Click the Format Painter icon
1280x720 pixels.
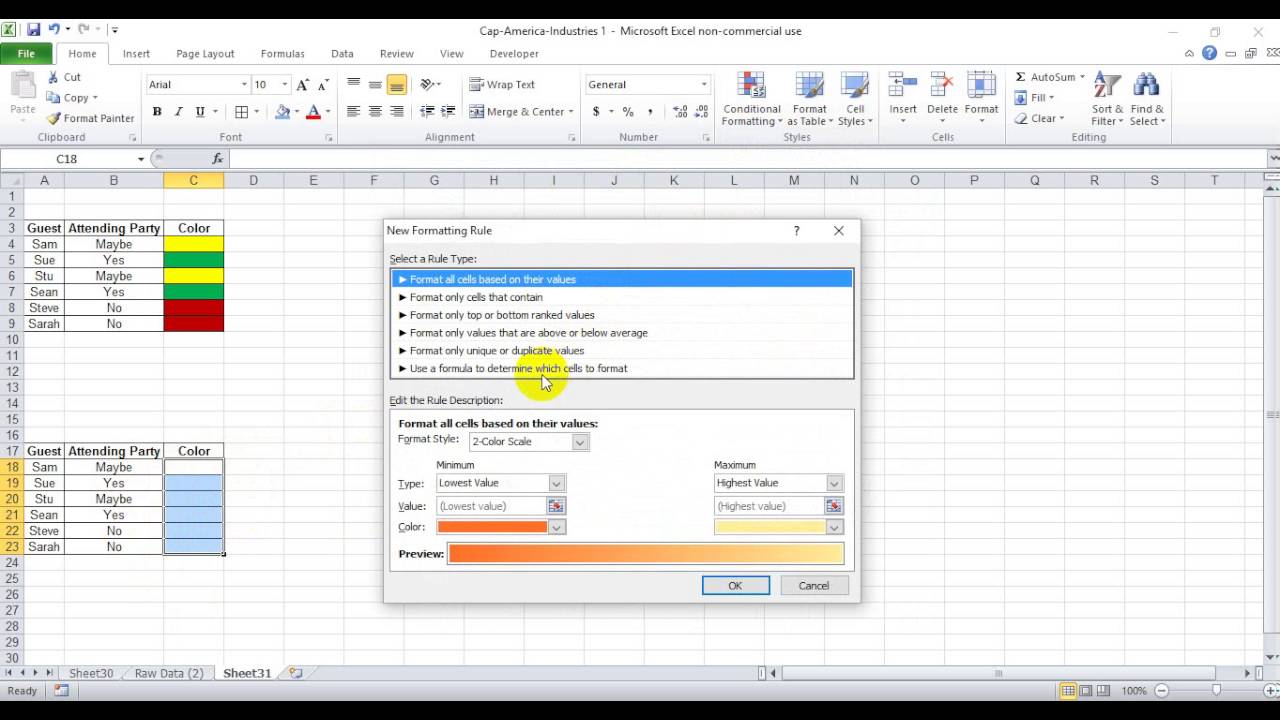pyautogui.click(x=54, y=118)
